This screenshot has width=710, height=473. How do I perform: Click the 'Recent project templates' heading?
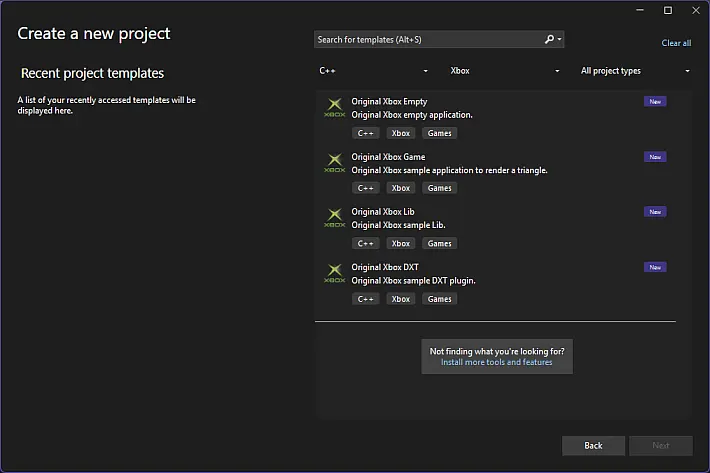point(92,73)
